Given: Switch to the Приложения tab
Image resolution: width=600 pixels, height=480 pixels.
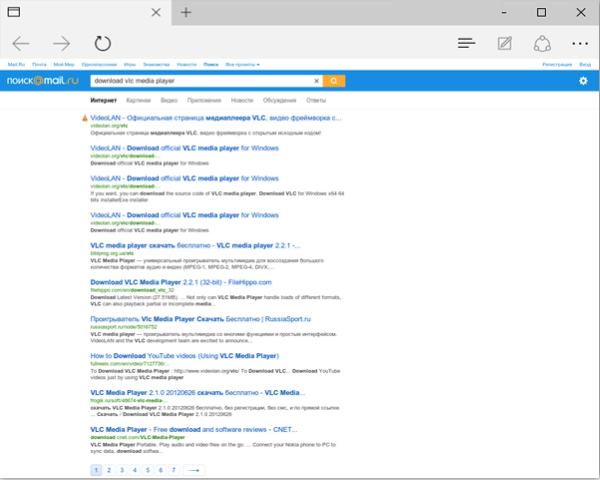Looking at the screenshot, I should (x=204, y=100).
